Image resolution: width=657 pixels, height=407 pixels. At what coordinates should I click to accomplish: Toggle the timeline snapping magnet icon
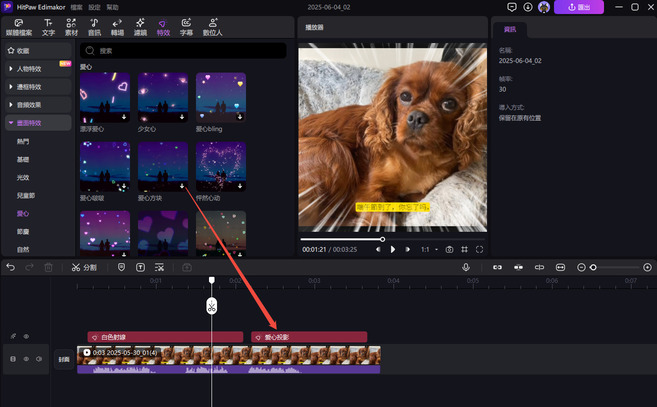518,267
